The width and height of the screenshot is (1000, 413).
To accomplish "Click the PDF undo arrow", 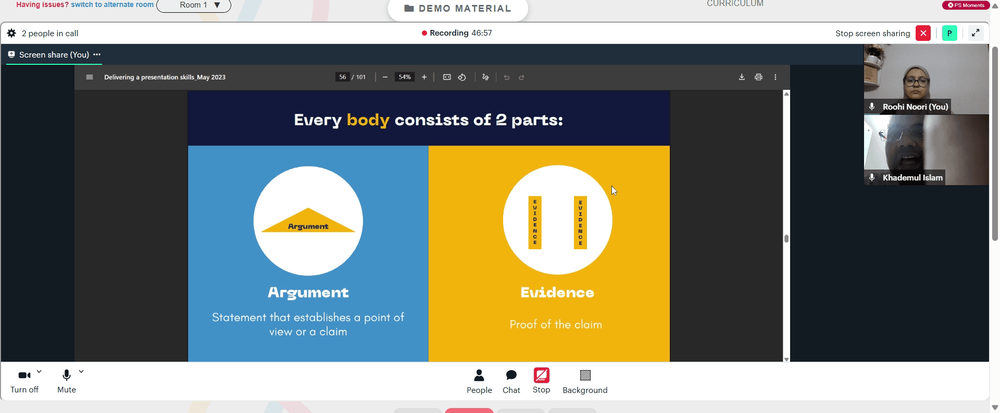I will pos(506,77).
